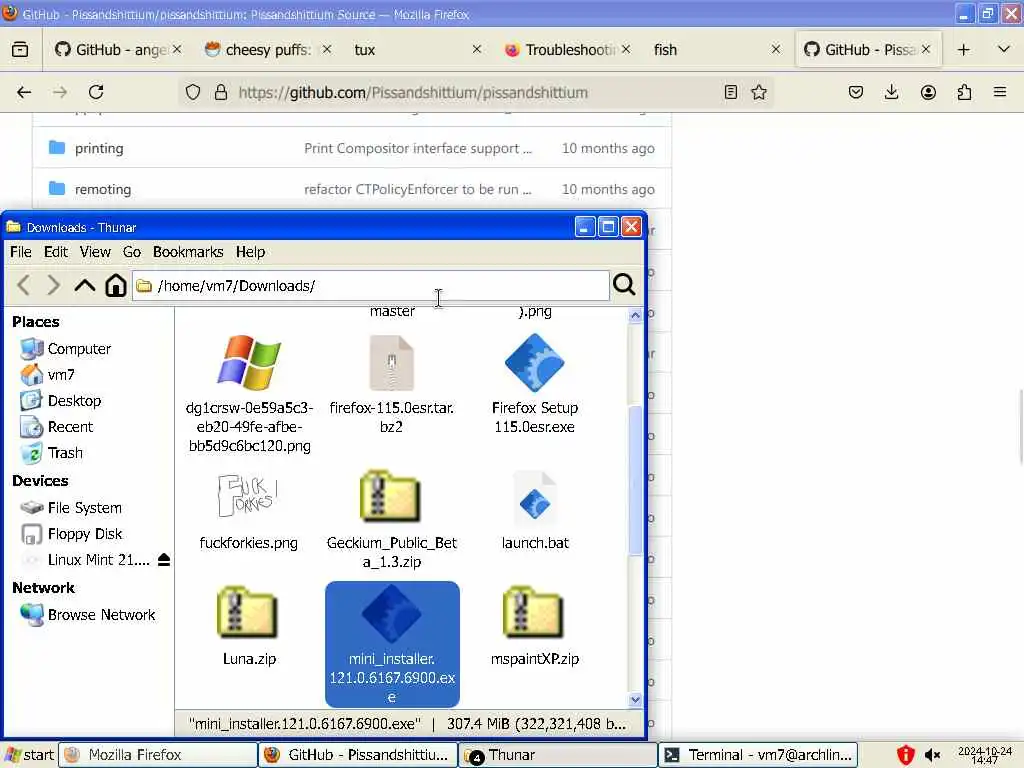This screenshot has height=768, width=1024.
Task: Go back in Thunar navigation
Action: [24, 285]
